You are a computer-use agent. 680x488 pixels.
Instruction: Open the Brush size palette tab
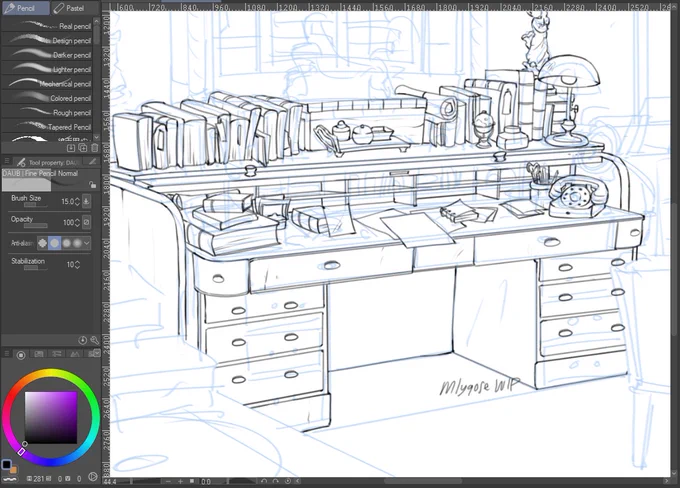pos(92,162)
